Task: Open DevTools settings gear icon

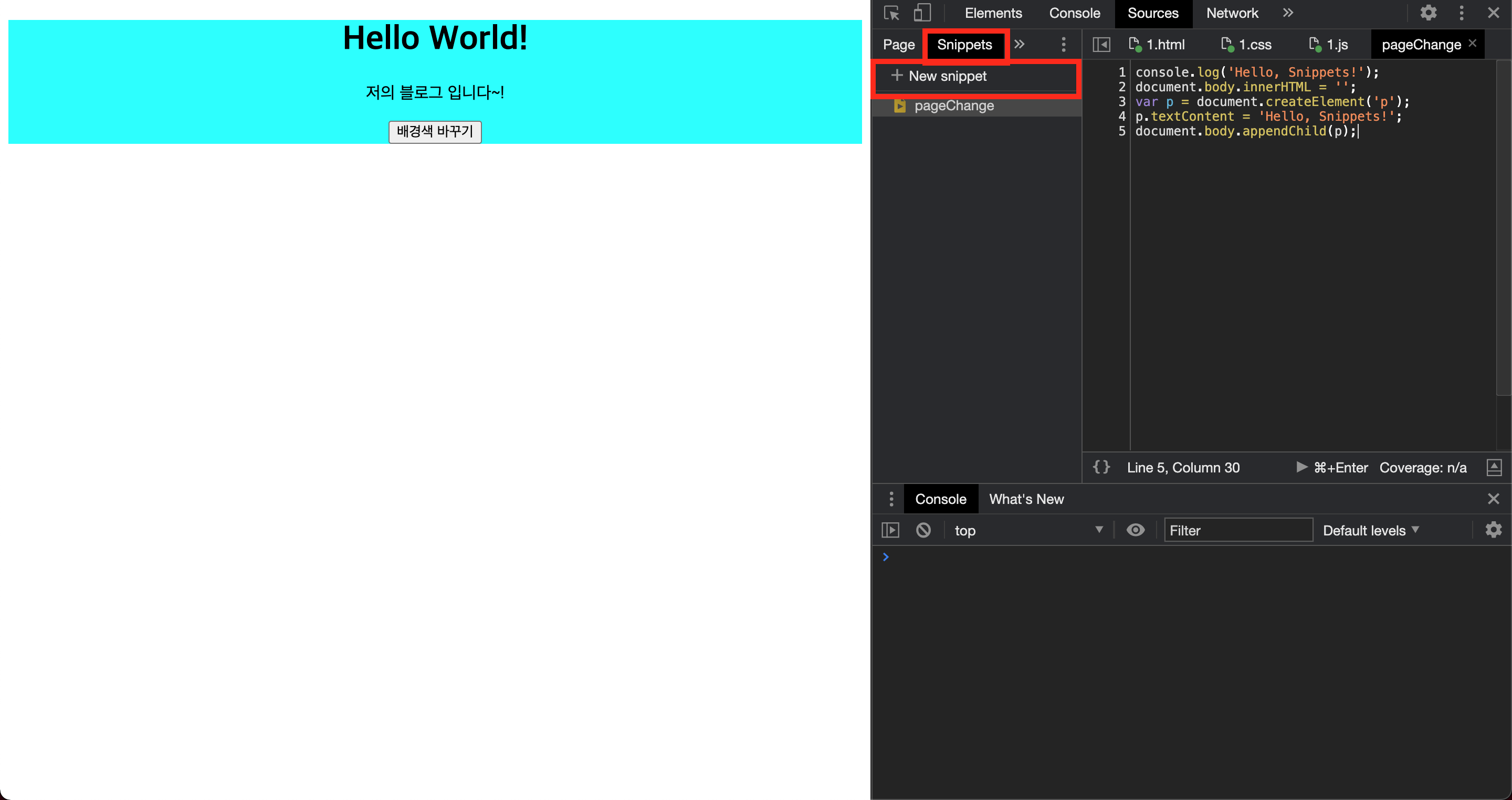Action: (x=1428, y=13)
